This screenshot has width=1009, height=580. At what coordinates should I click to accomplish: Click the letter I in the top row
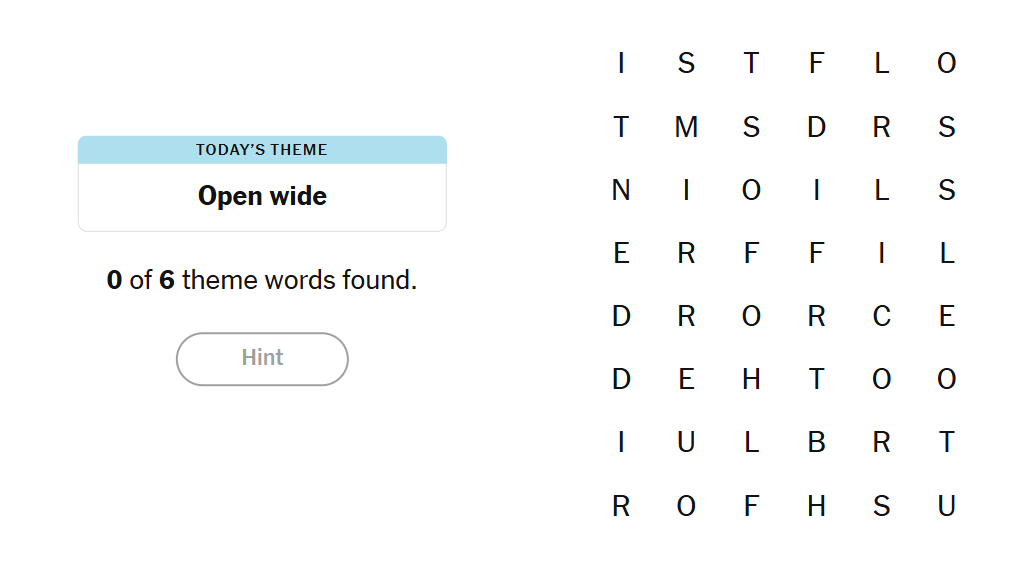[x=621, y=64]
